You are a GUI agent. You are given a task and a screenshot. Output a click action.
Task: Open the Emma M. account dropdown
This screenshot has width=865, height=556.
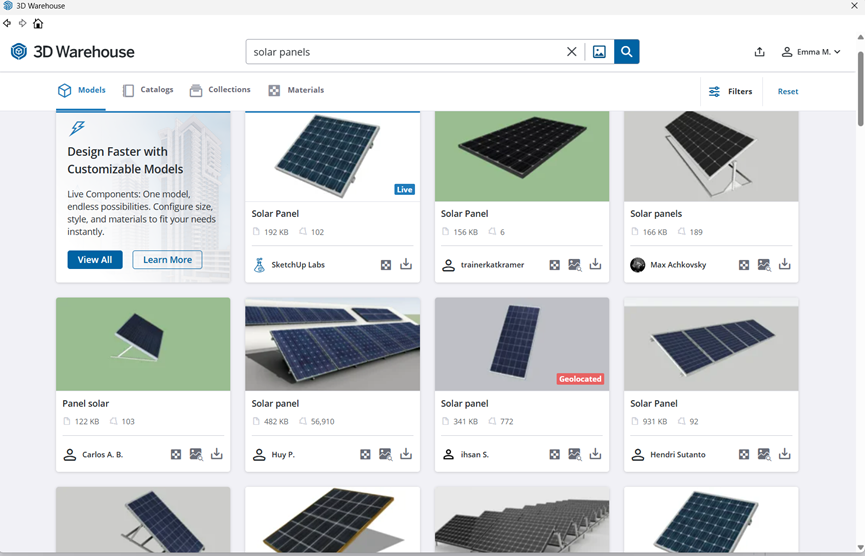[811, 52]
